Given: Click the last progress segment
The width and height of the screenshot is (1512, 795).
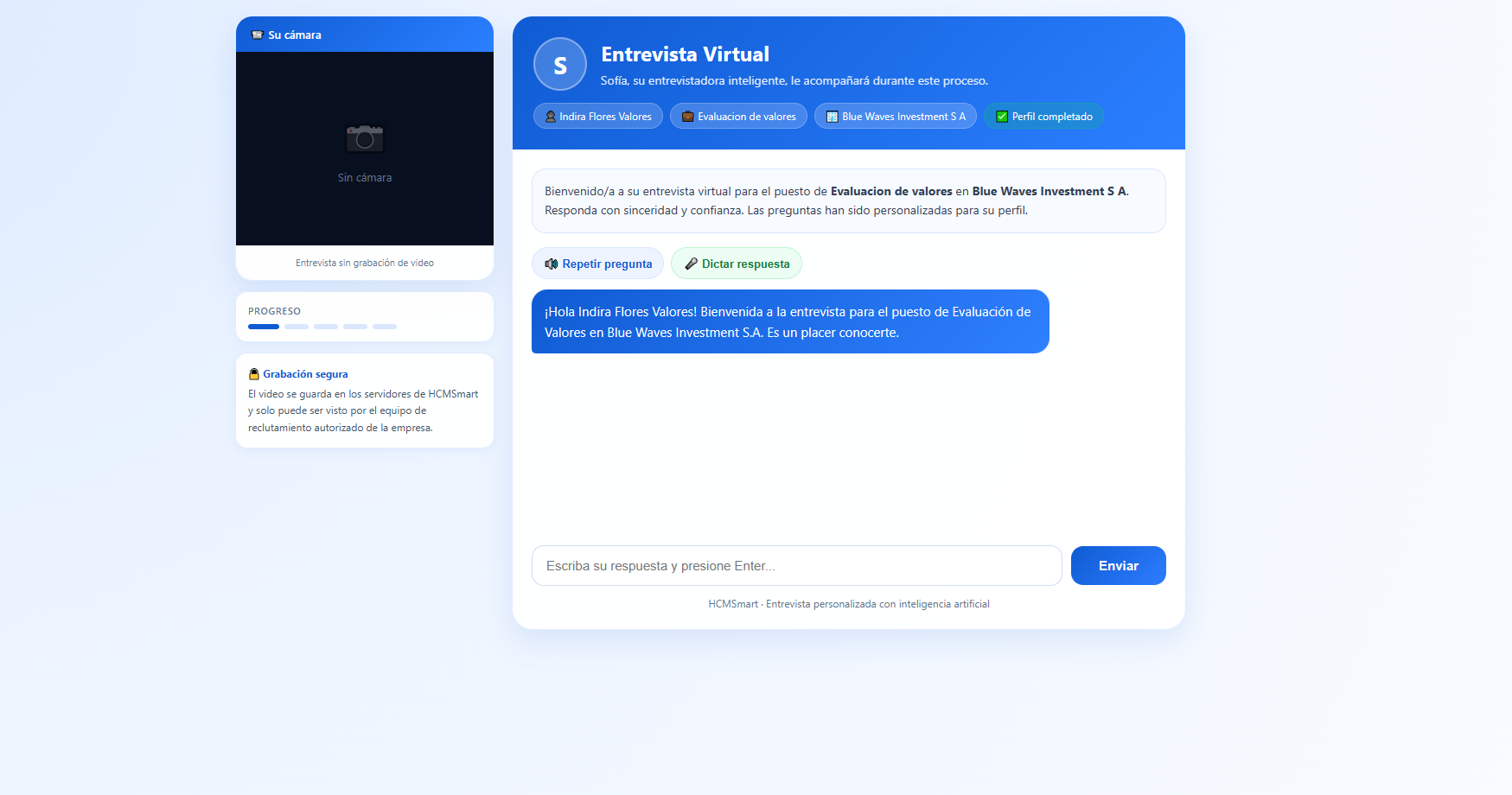Looking at the screenshot, I should (x=385, y=327).
